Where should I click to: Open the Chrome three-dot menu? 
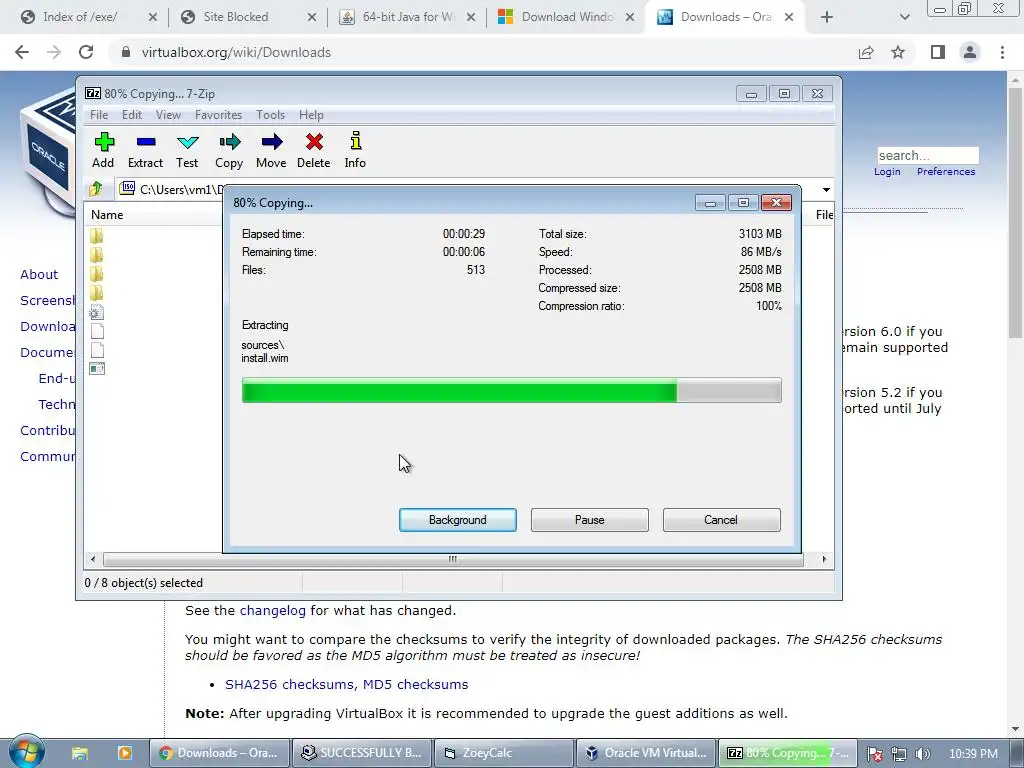pyautogui.click(x=1002, y=52)
